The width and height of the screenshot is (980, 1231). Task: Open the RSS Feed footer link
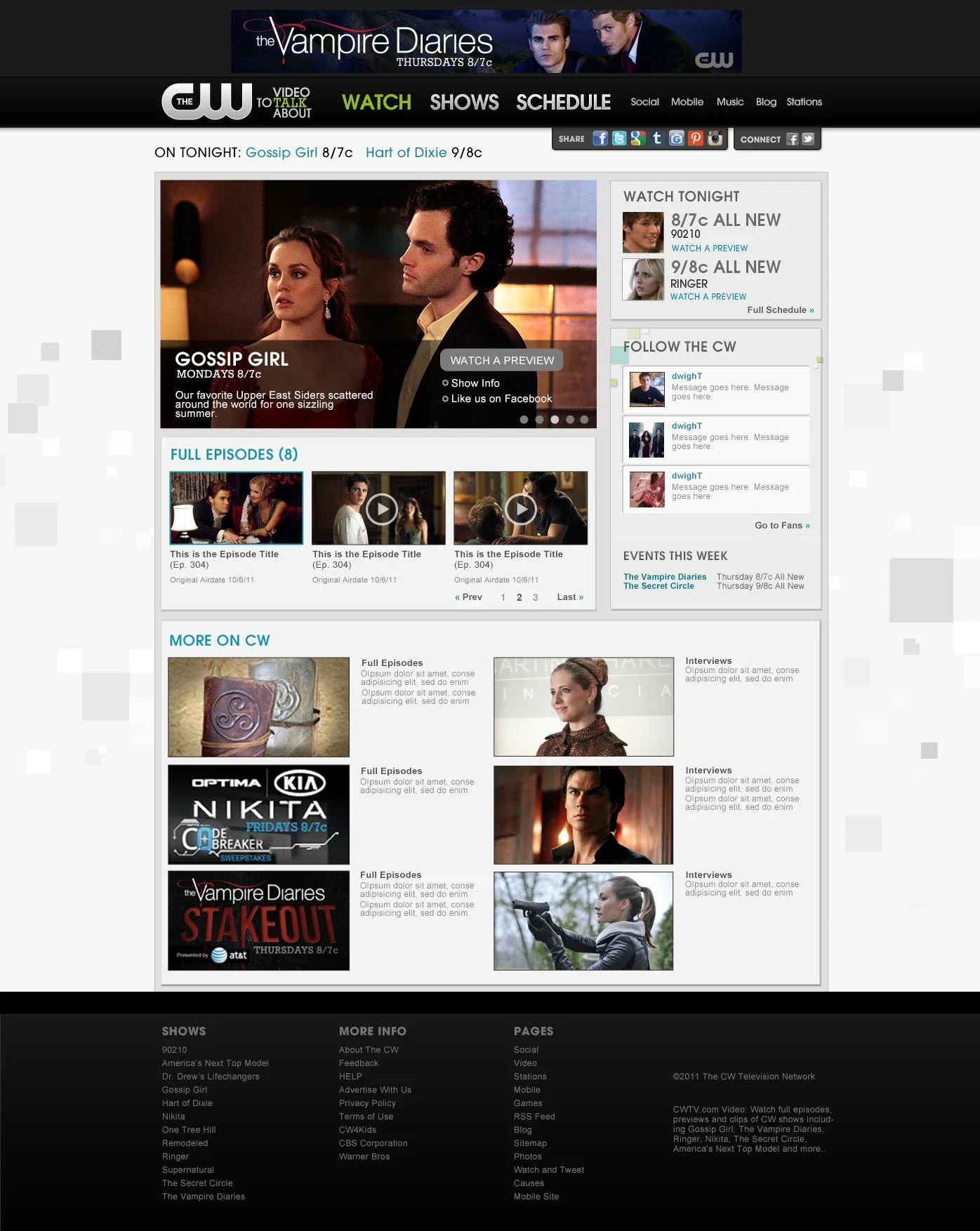[534, 1117]
